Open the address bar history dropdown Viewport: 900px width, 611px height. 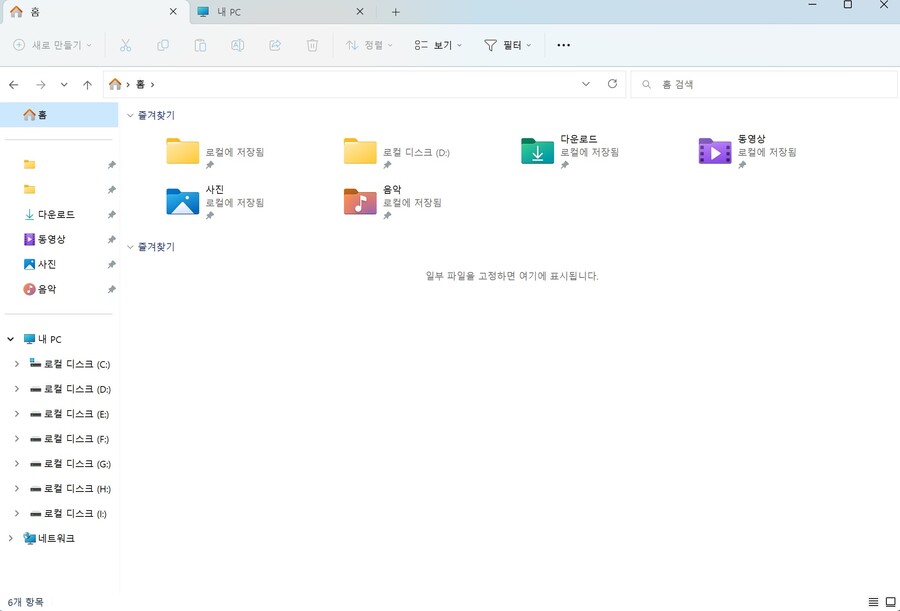(585, 84)
